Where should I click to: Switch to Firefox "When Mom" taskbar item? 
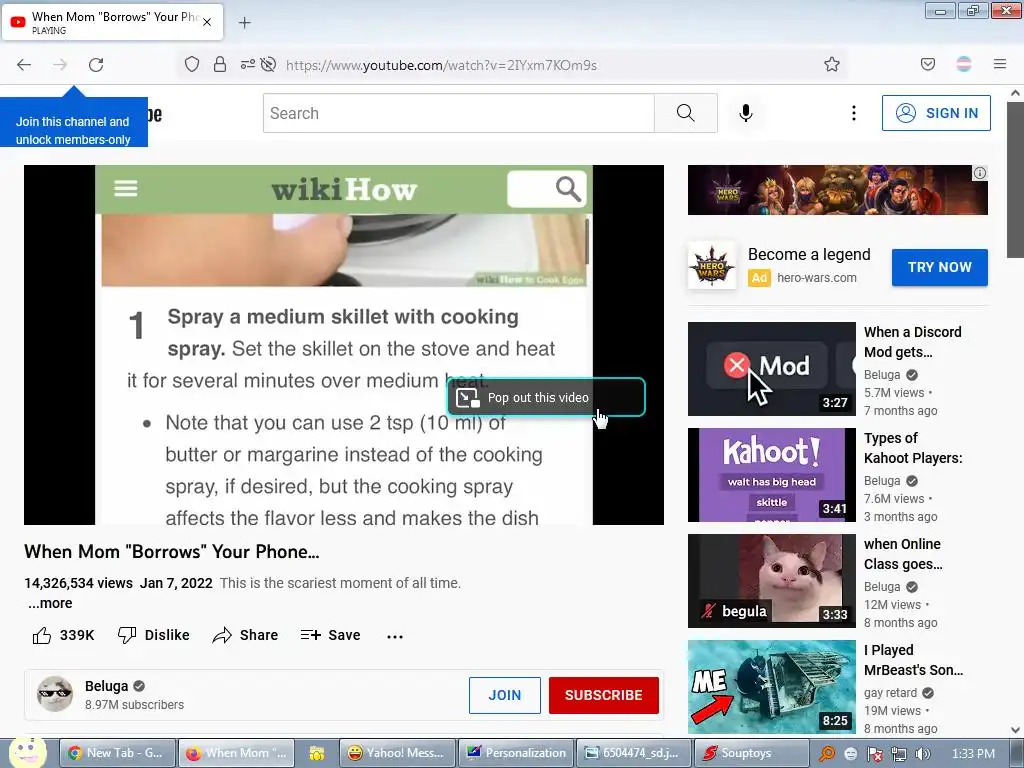[237, 753]
